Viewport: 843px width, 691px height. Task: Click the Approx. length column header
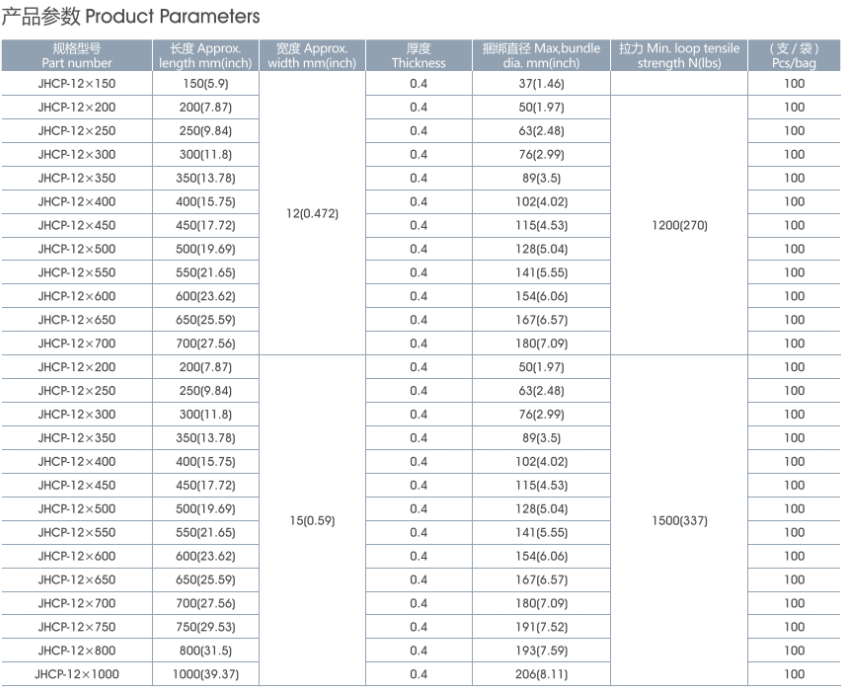pos(205,55)
